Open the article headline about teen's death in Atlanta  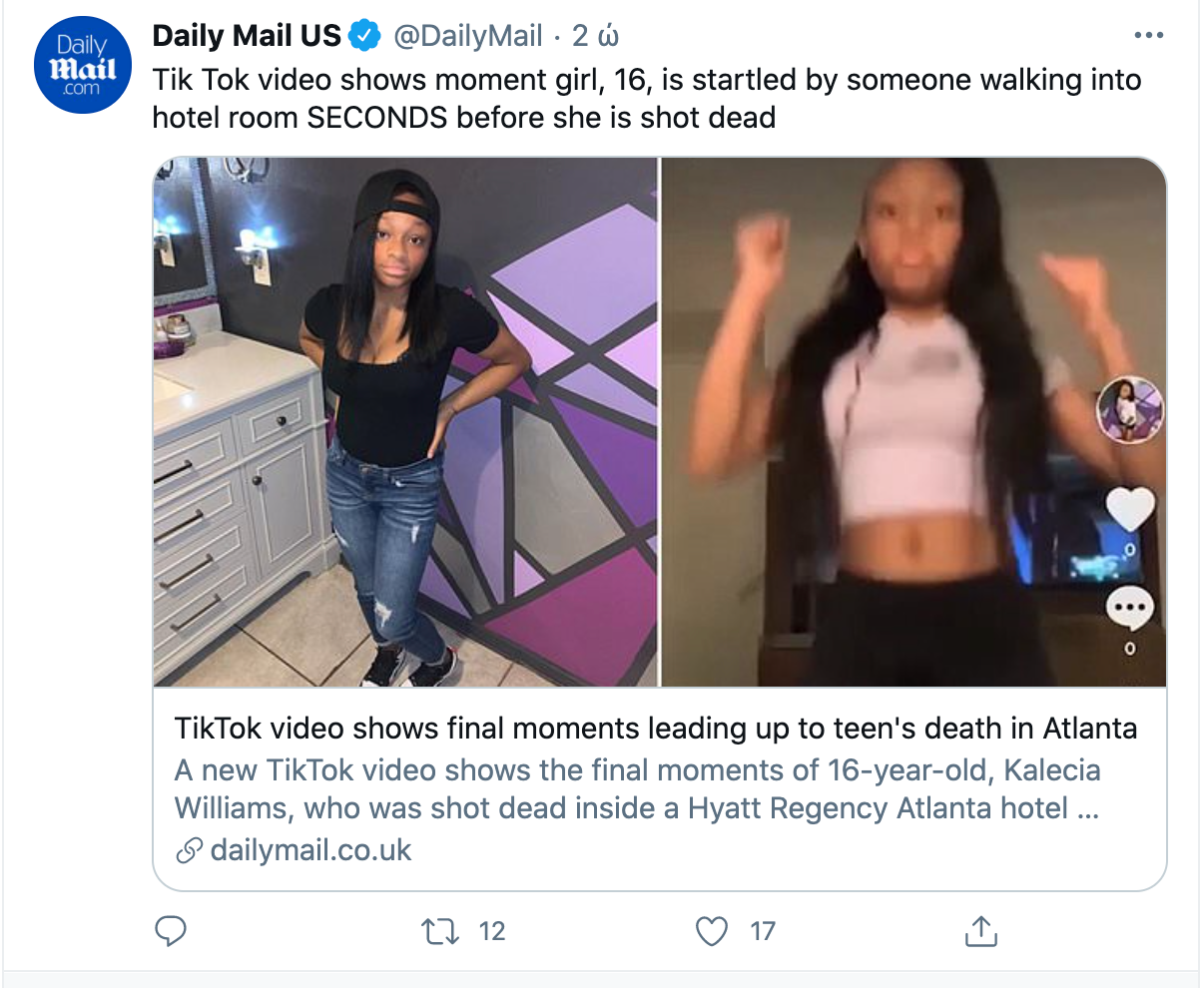click(656, 729)
